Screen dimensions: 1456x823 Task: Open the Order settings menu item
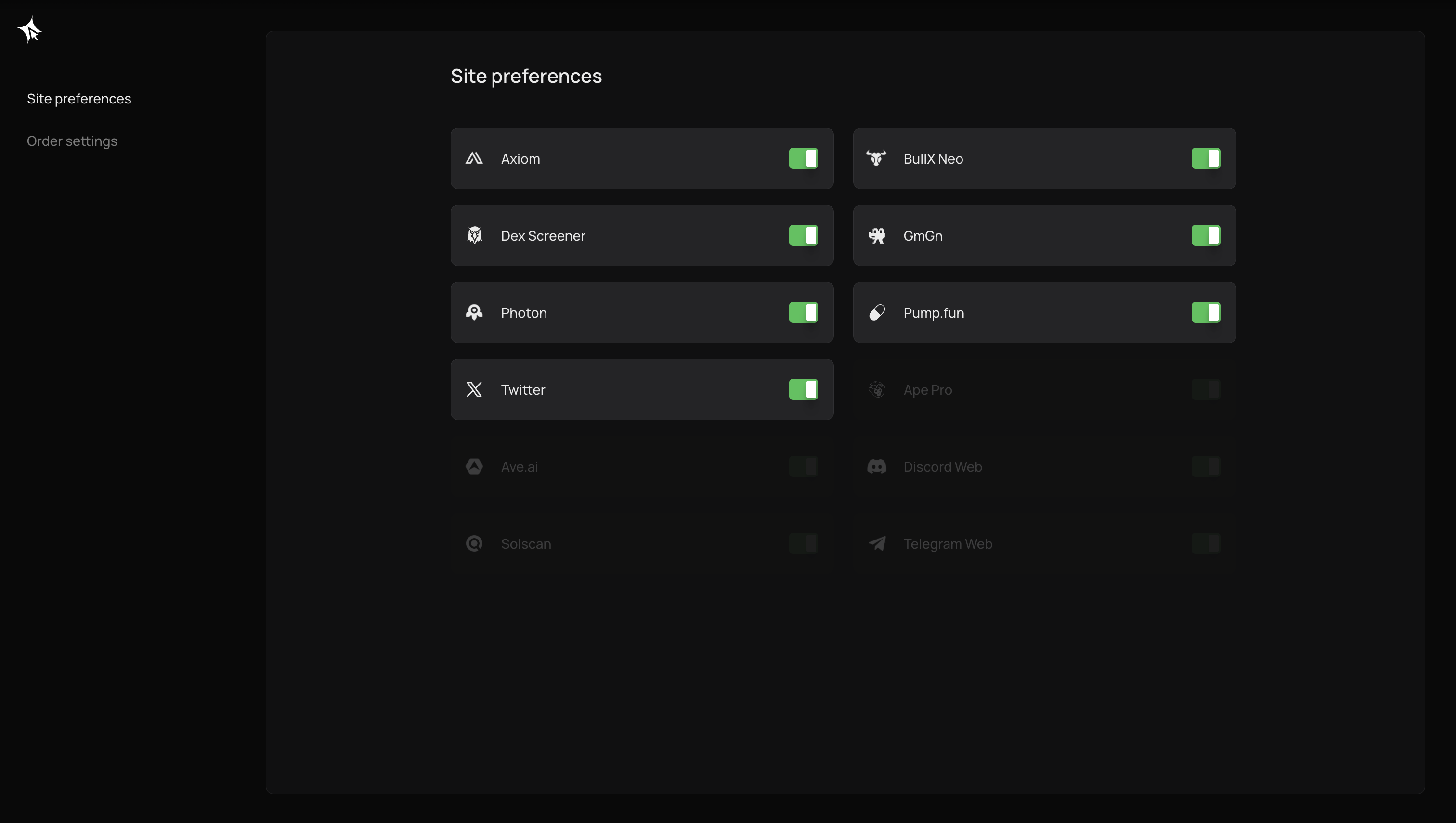pos(72,141)
